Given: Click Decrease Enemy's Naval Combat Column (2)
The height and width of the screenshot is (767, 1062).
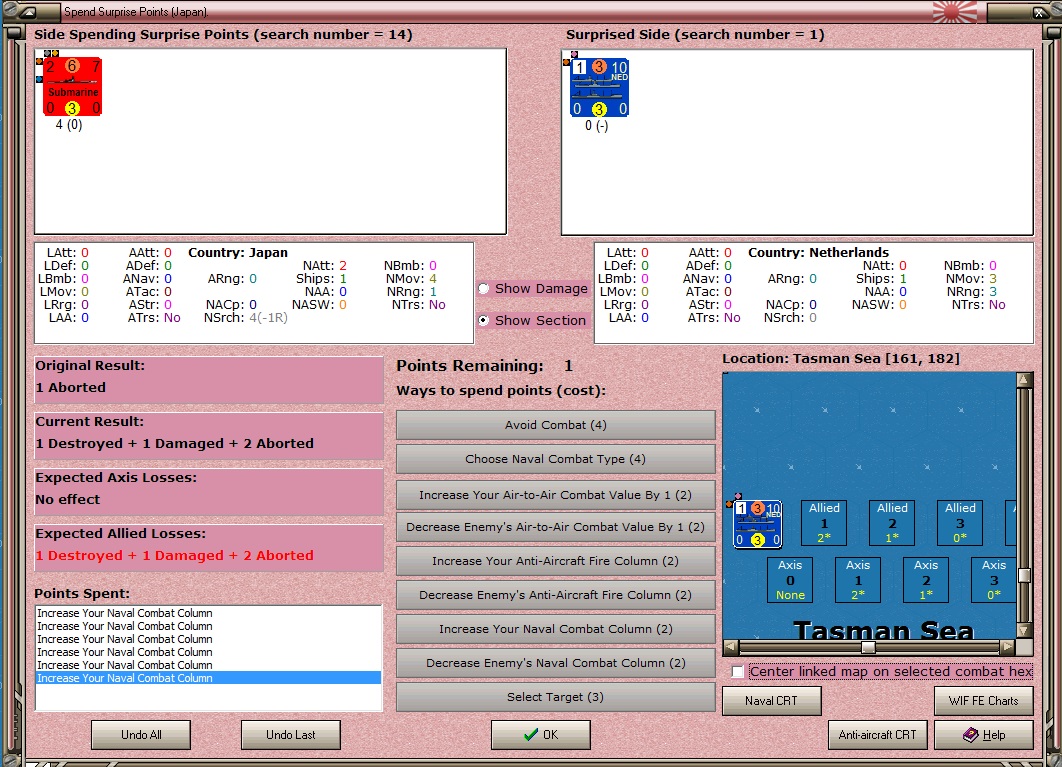Looking at the screenshot, I should (555, 663).
